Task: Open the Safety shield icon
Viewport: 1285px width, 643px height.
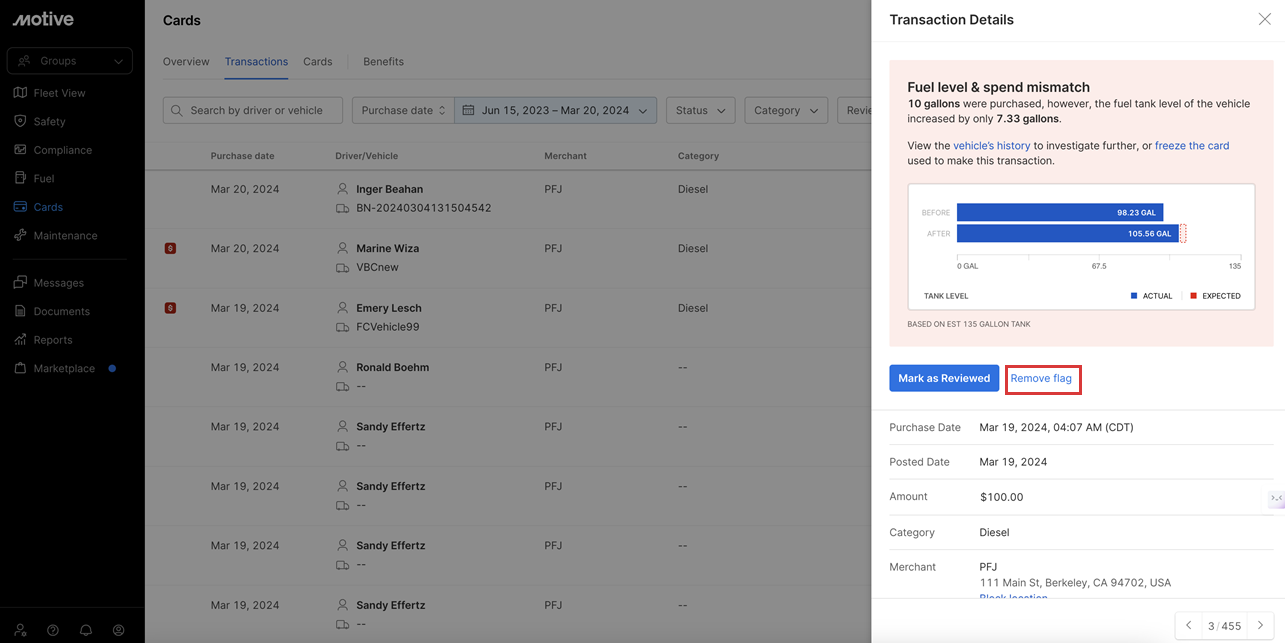Action: [x=20, y=121]
